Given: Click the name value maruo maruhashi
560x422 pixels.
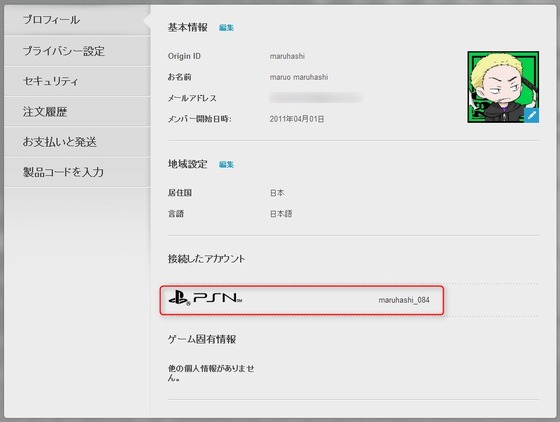Looking at the screenshot, I should tap(299, 77).
